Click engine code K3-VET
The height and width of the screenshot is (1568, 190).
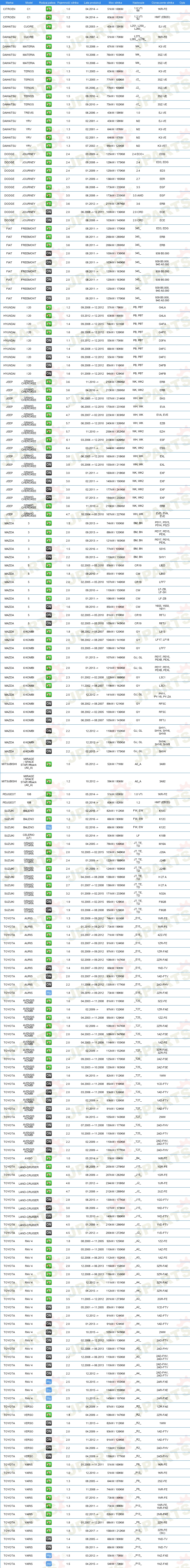162,146
